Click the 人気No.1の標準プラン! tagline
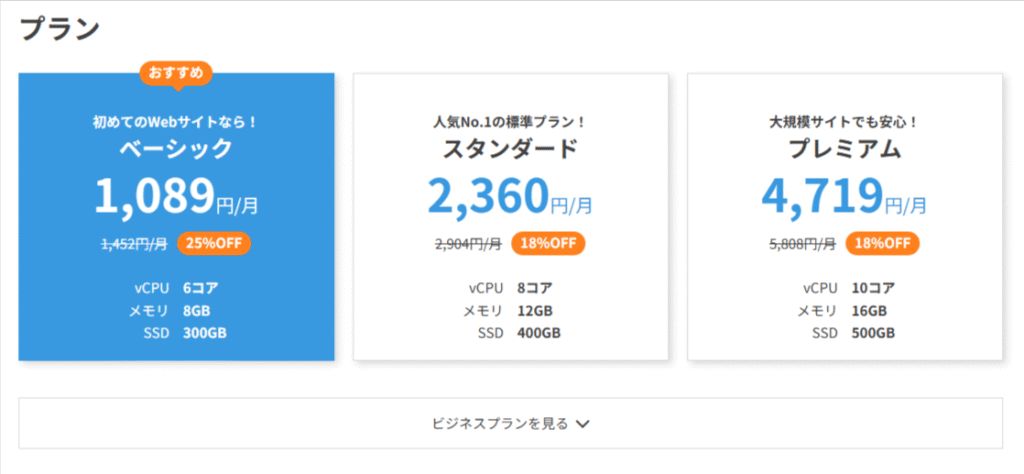 510,122
